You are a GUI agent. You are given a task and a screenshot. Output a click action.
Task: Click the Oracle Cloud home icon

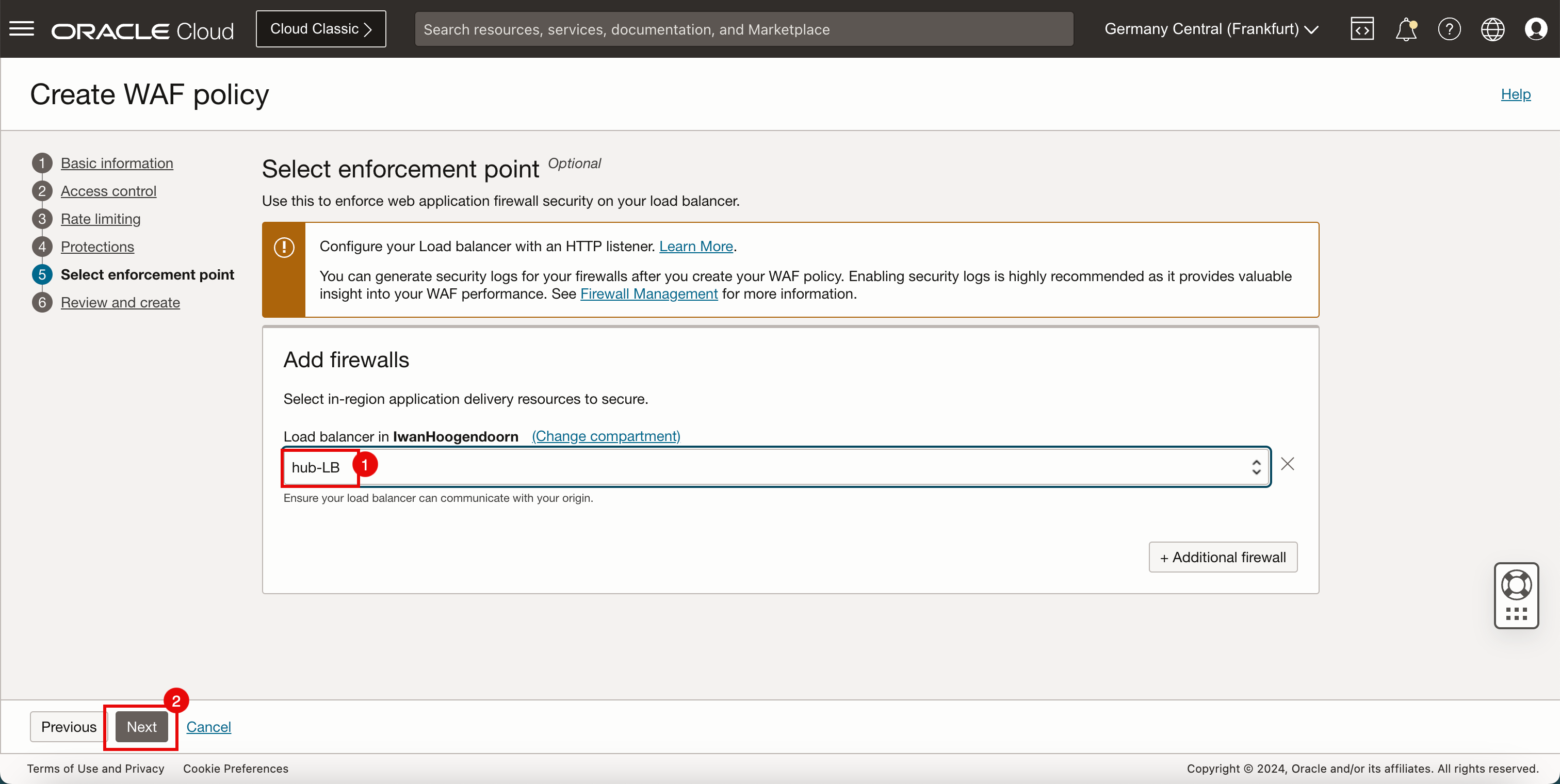pos(142,29)
